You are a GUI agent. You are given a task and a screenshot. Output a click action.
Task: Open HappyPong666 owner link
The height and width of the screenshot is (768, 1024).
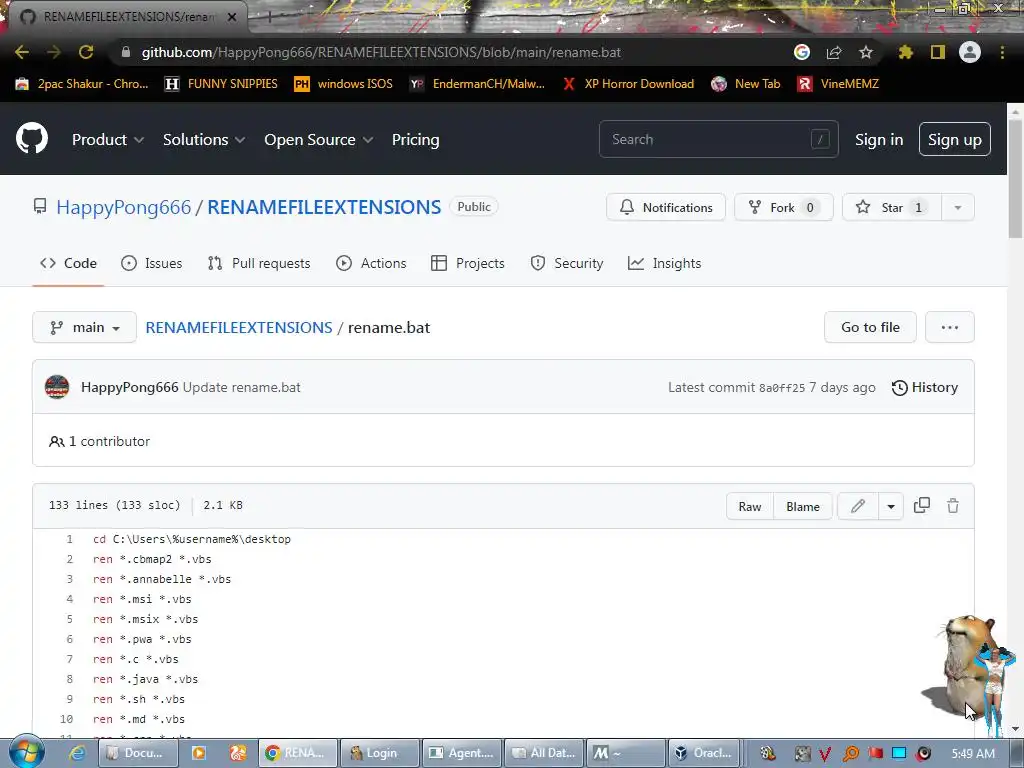tap(123, 207)
